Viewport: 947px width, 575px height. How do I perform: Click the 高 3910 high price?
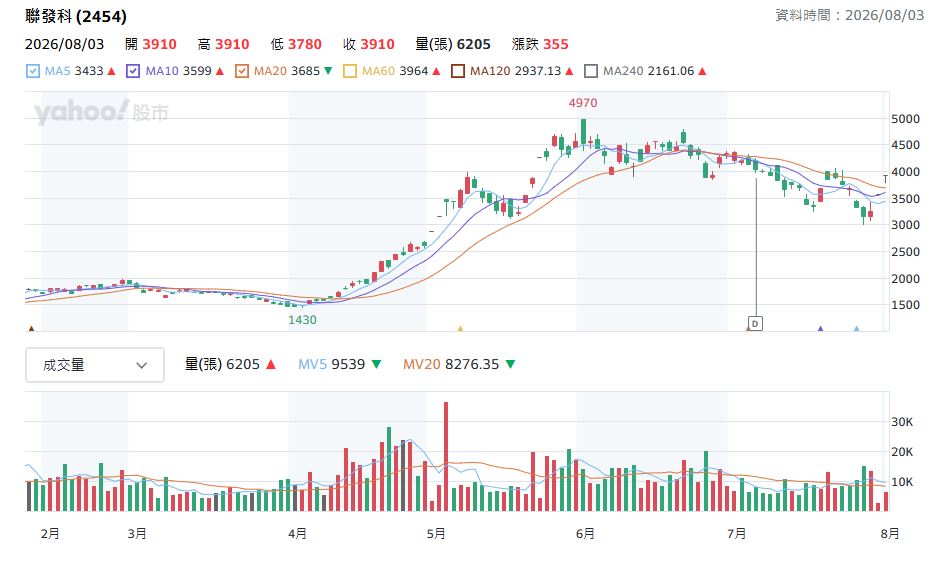pos(223,44)
